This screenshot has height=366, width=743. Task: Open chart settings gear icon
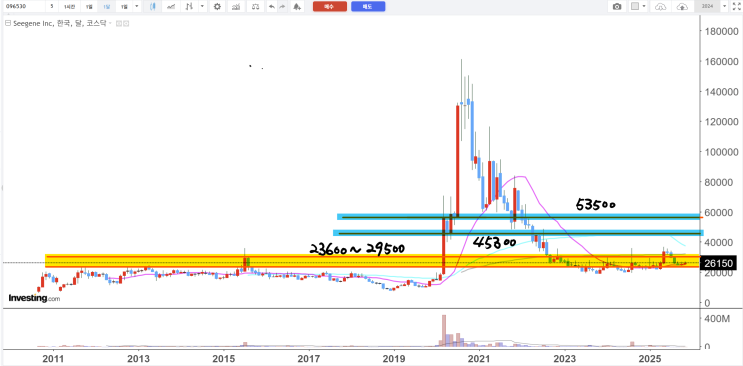(x=217, y=7)
